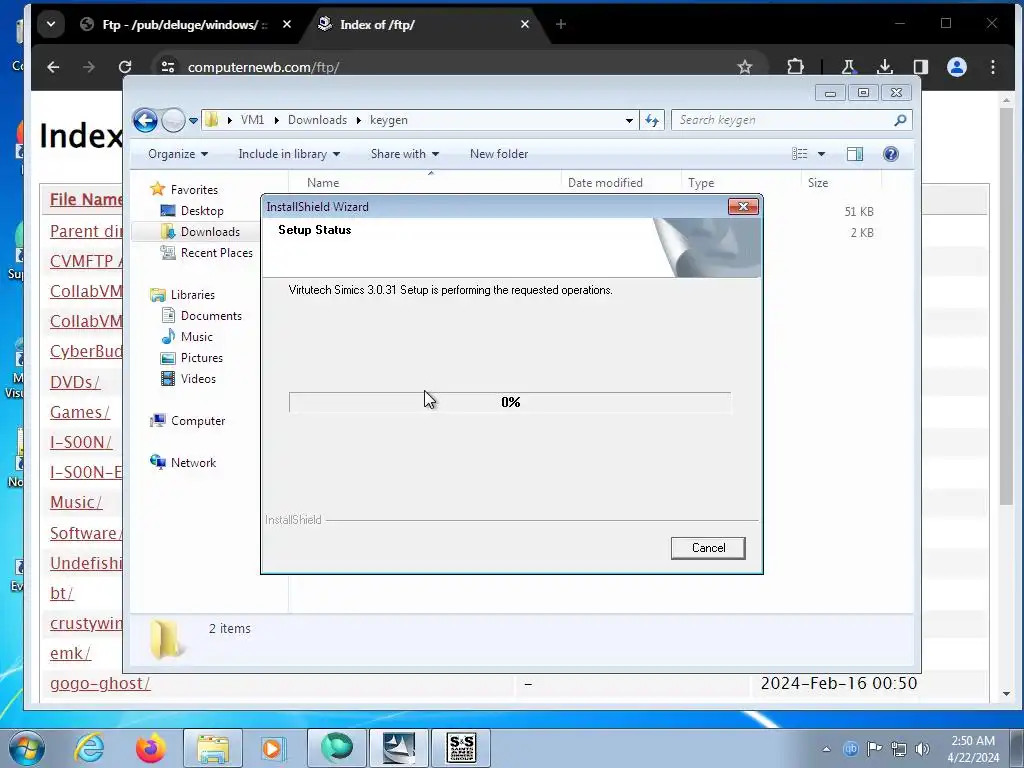The image size is (1024, 768).
Task: Select Libraries in the navigation pane
Action: point(193,295)
